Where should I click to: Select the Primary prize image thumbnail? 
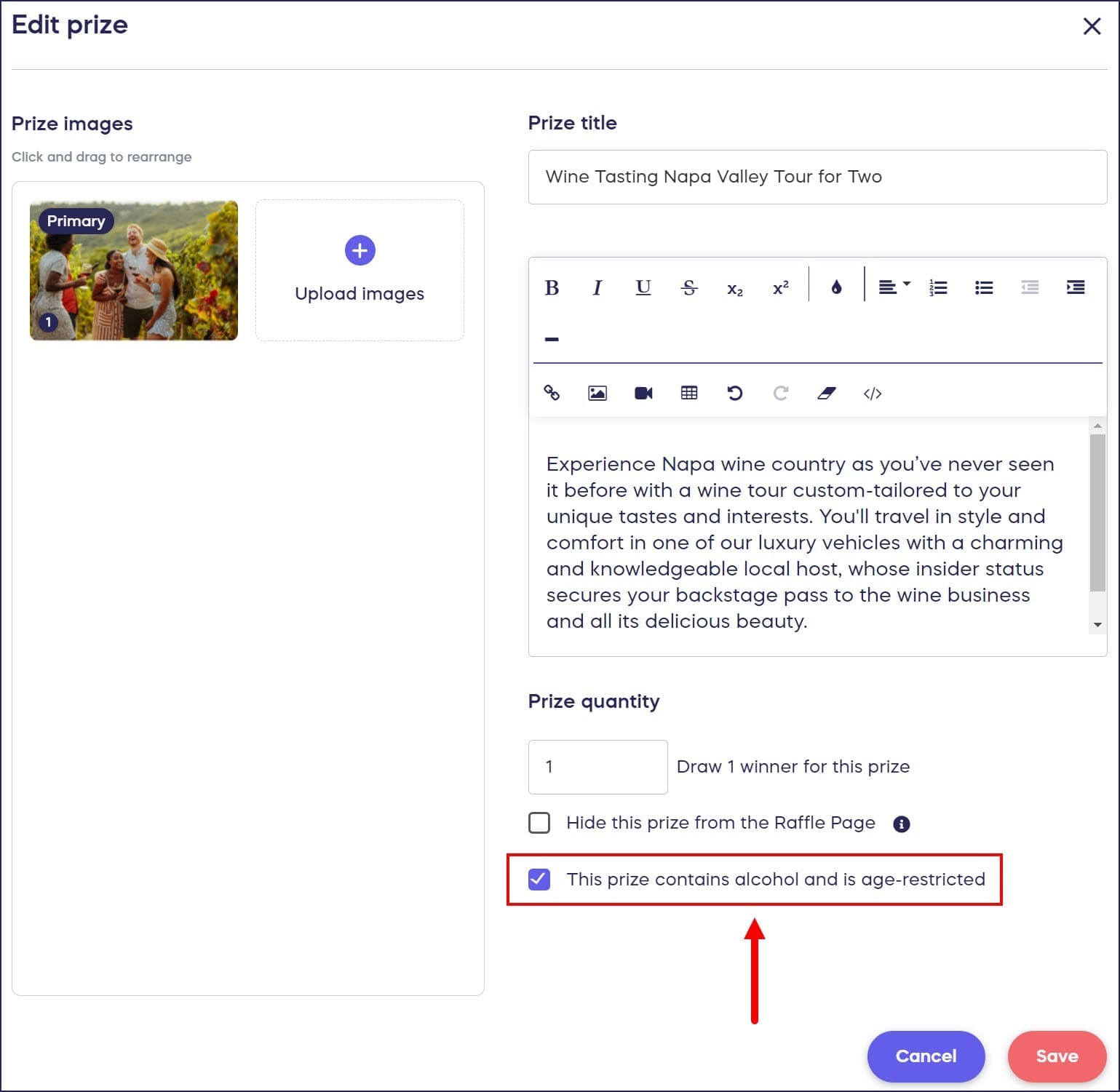(x=134, y=271)
